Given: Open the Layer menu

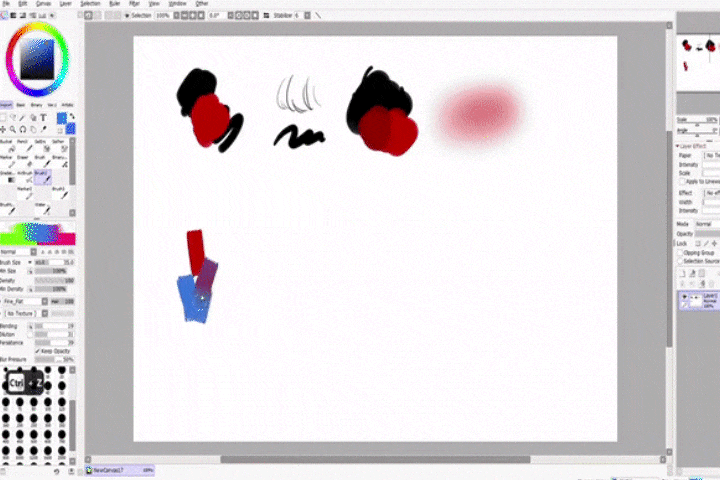Looking at the screenshot, I should pos(66,3).
